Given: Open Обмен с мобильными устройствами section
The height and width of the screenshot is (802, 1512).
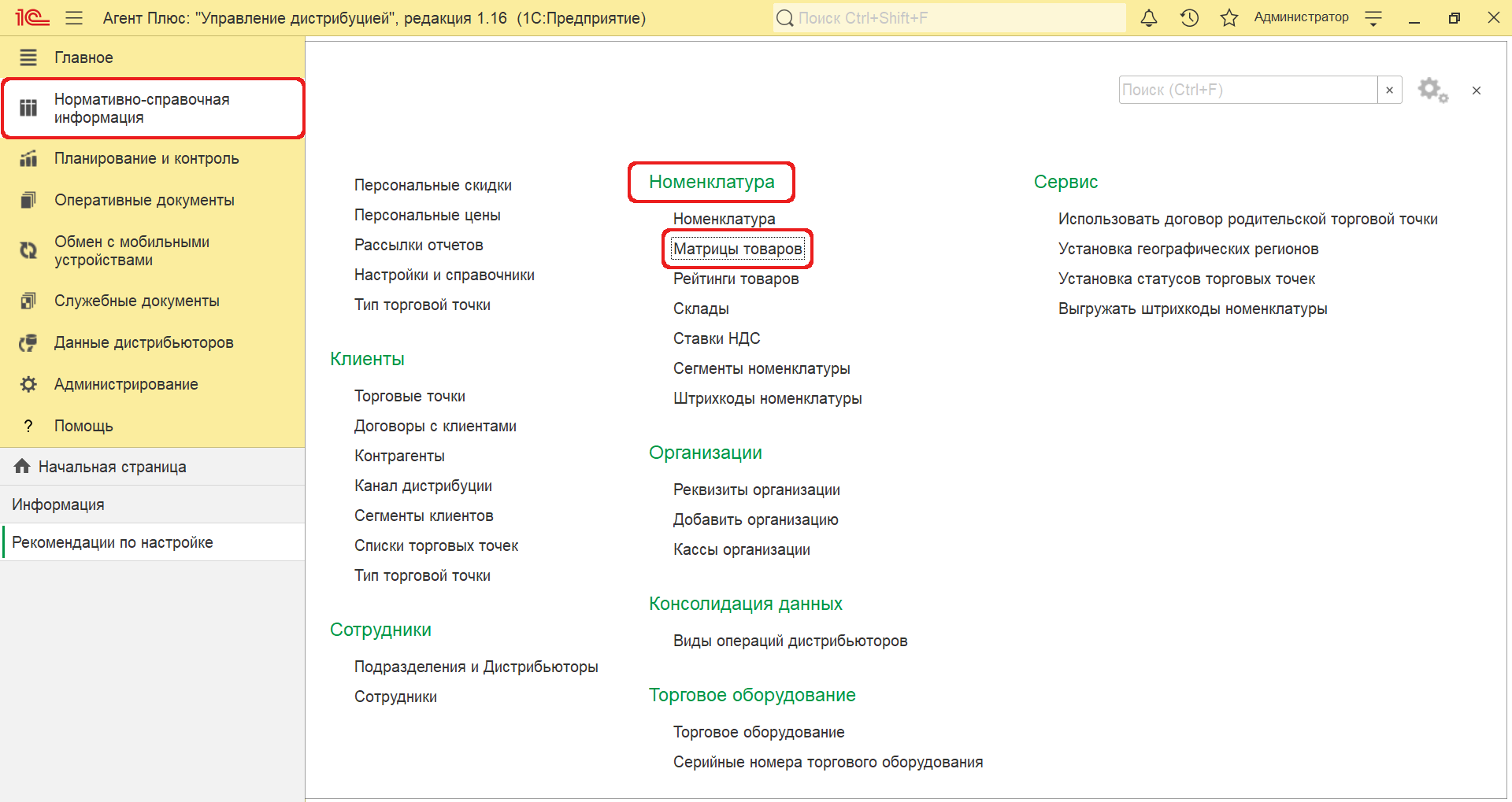Looking at the screenshot, I should click(x=132, y=251).
